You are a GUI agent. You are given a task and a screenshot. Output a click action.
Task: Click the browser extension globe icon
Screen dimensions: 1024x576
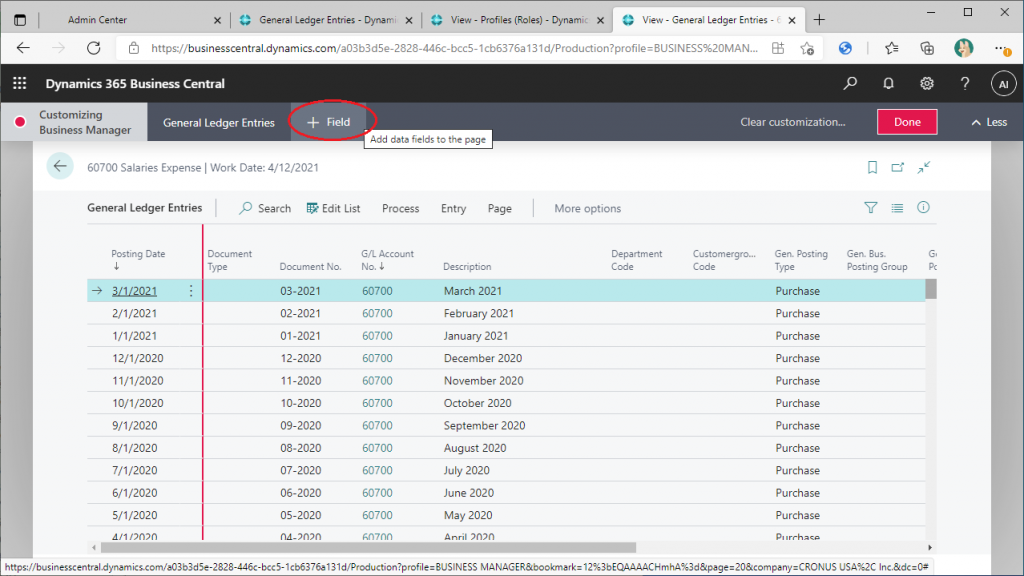(845, 48)
